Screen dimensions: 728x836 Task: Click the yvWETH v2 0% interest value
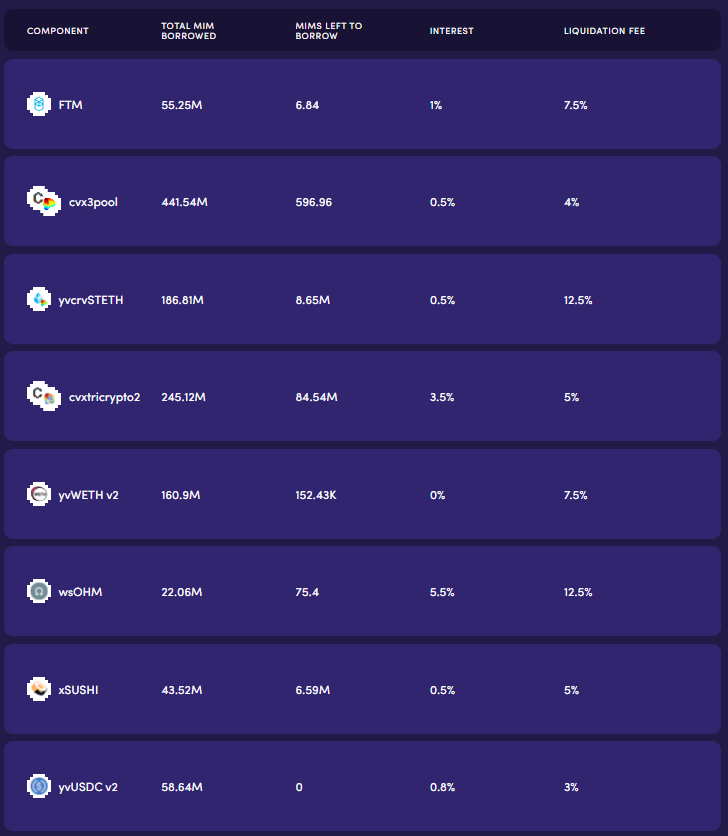pyautogui.click(x=437, y=495)
